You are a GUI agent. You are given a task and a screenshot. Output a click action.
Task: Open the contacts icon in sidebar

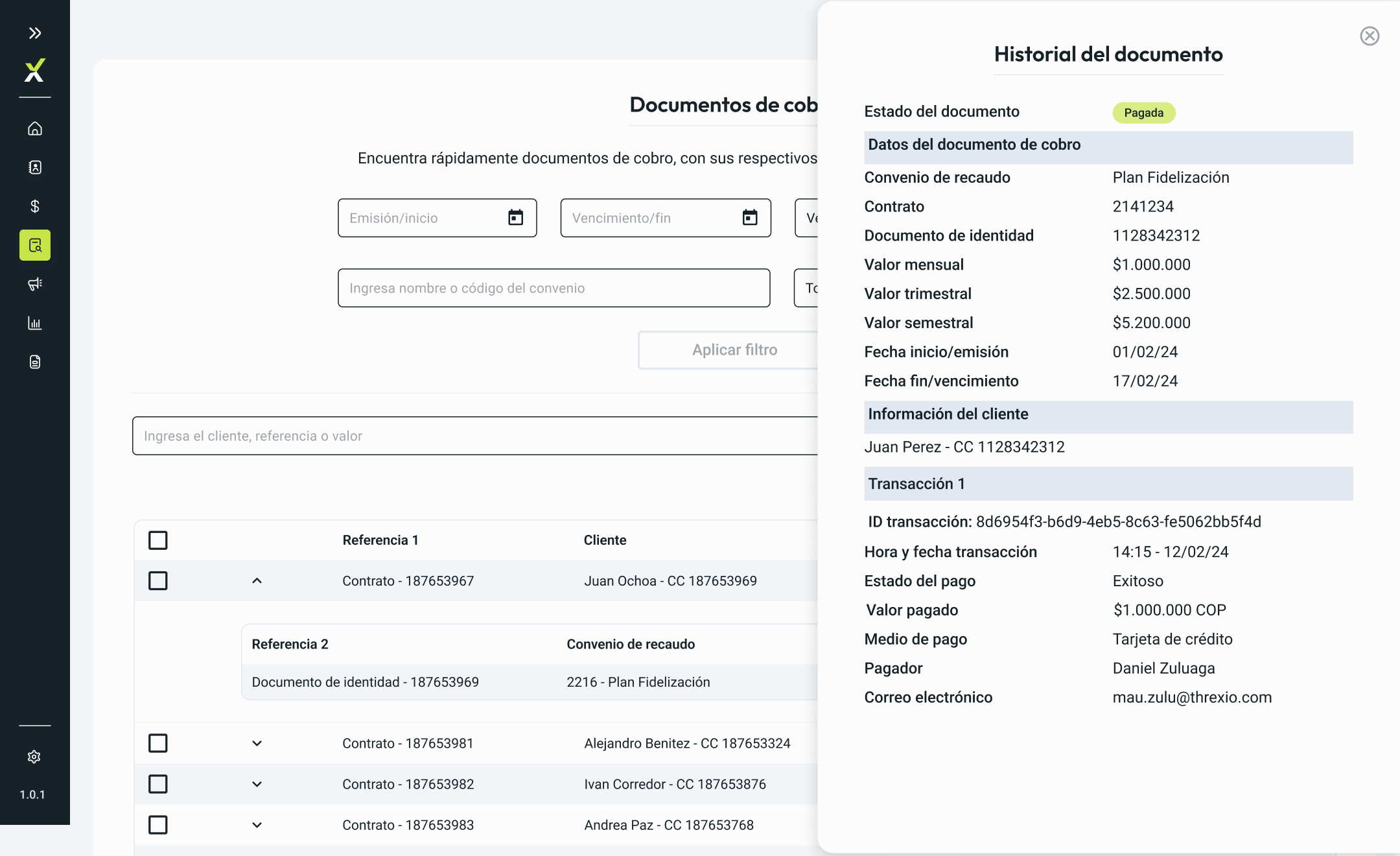pyautogui.click(x=35, y=167)
